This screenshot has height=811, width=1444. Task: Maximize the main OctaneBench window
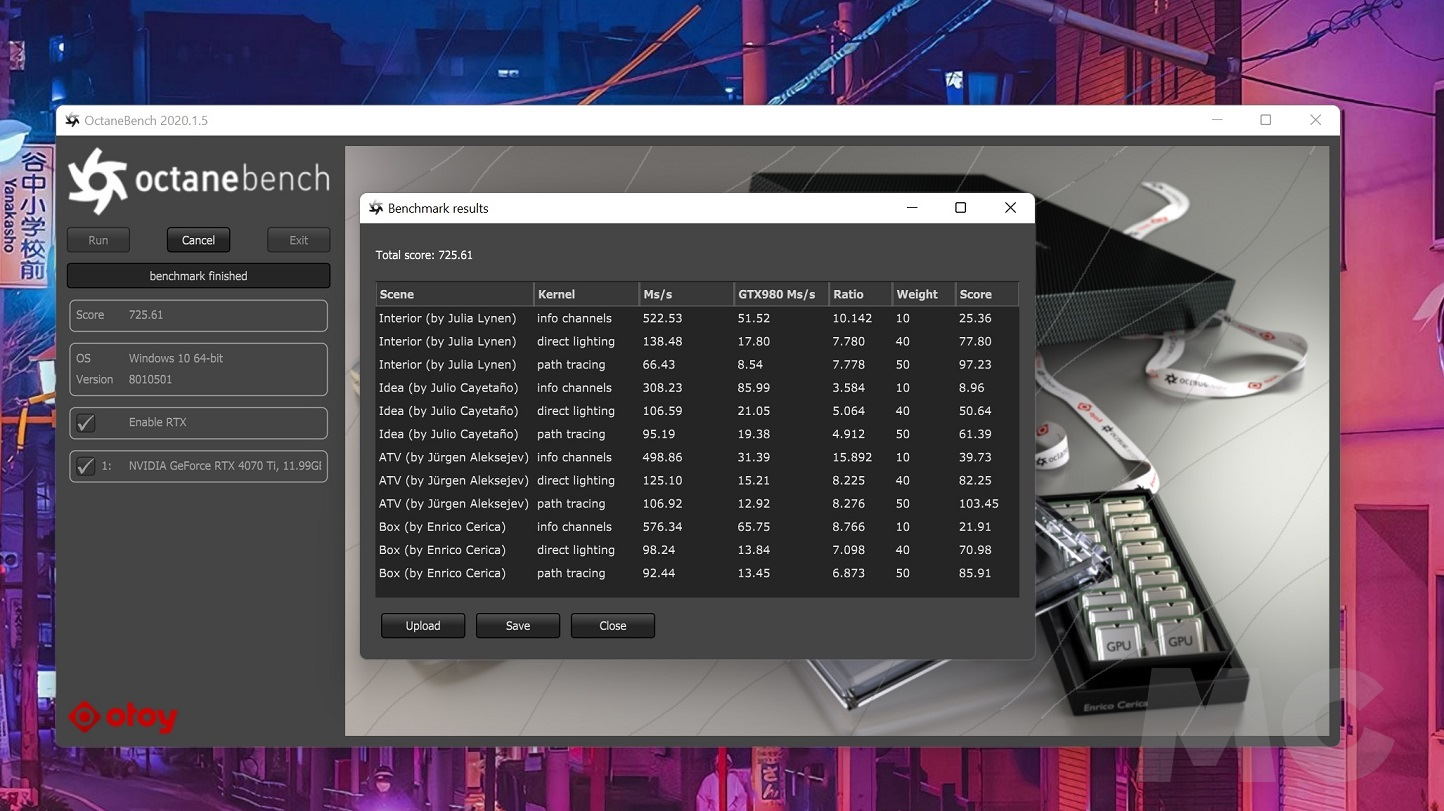pos(1265,120)
